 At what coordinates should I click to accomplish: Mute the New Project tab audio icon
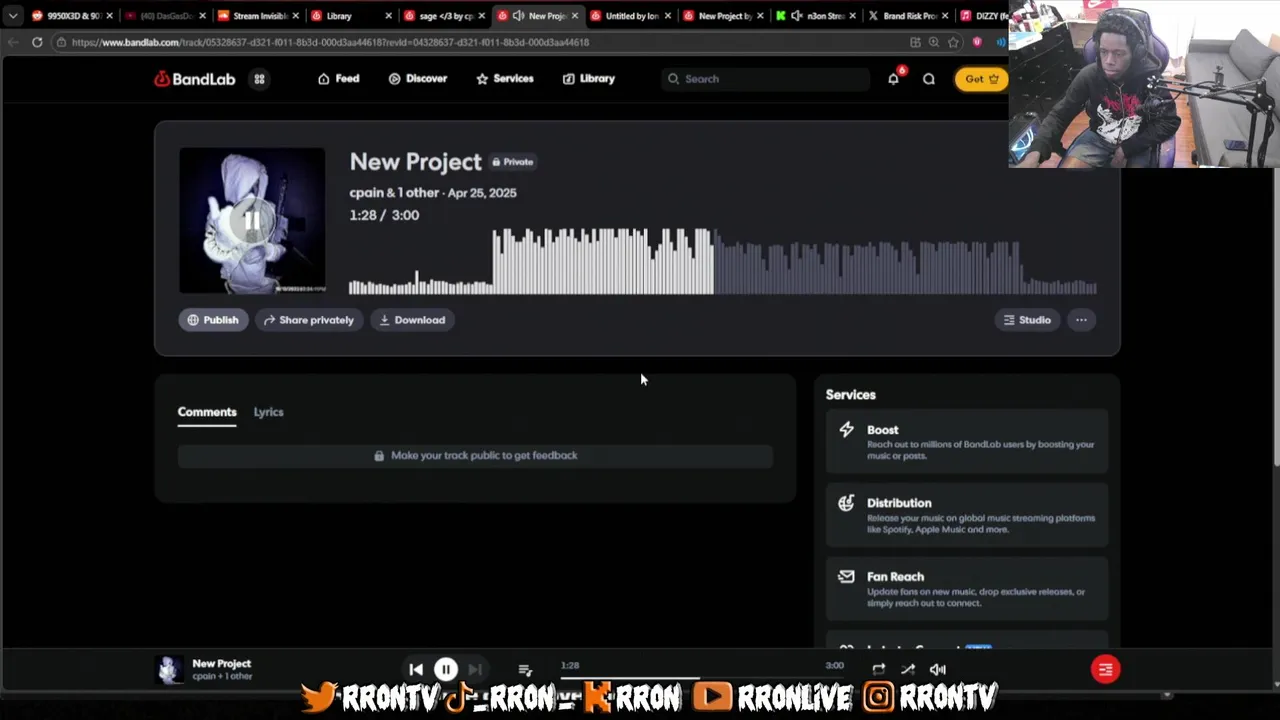518,16
